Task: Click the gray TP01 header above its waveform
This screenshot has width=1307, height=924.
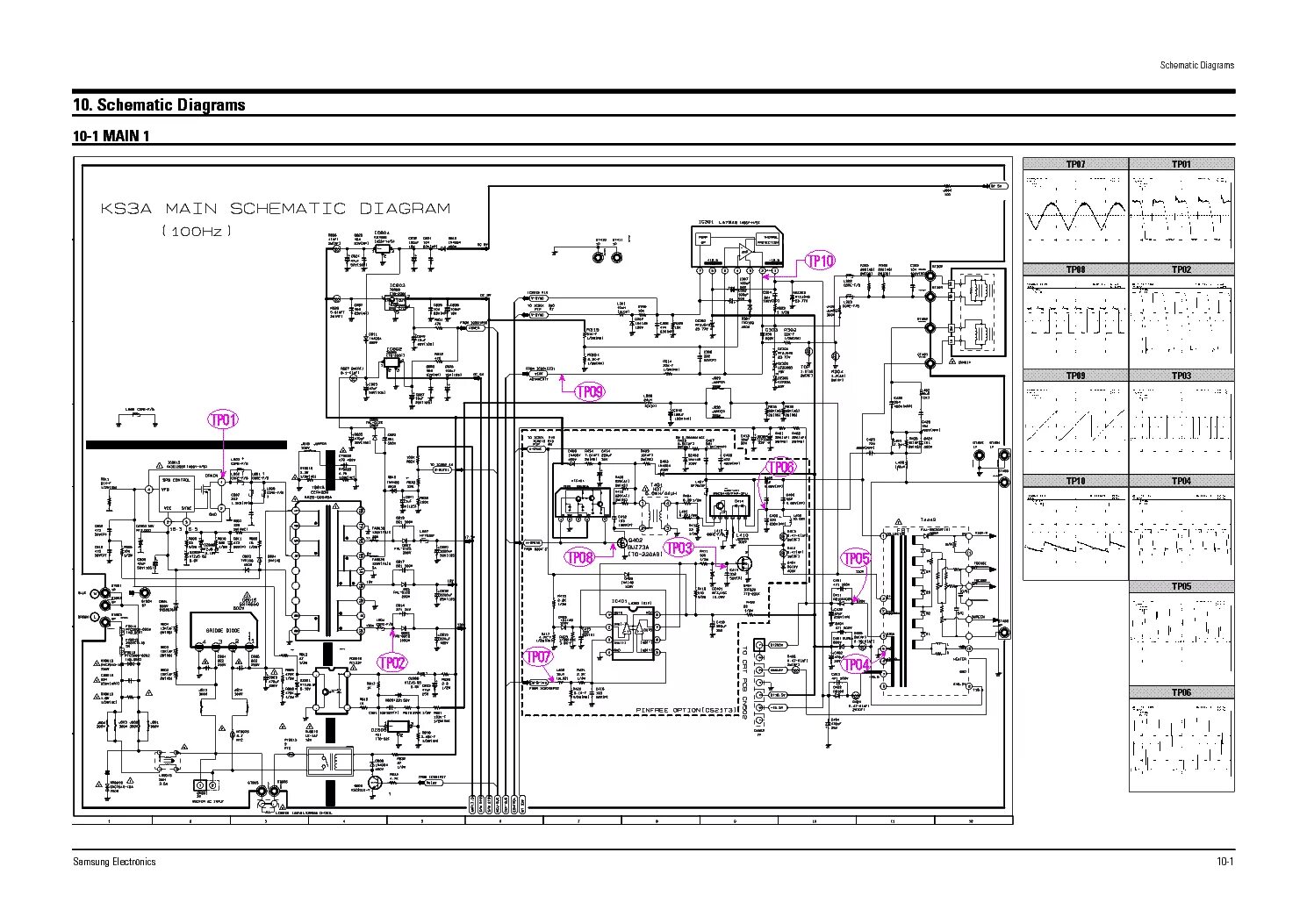Action: tap(1181, 164)
